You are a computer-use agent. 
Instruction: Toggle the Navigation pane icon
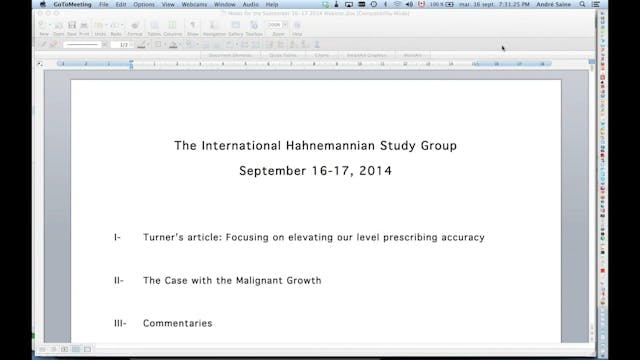point(213,26)
